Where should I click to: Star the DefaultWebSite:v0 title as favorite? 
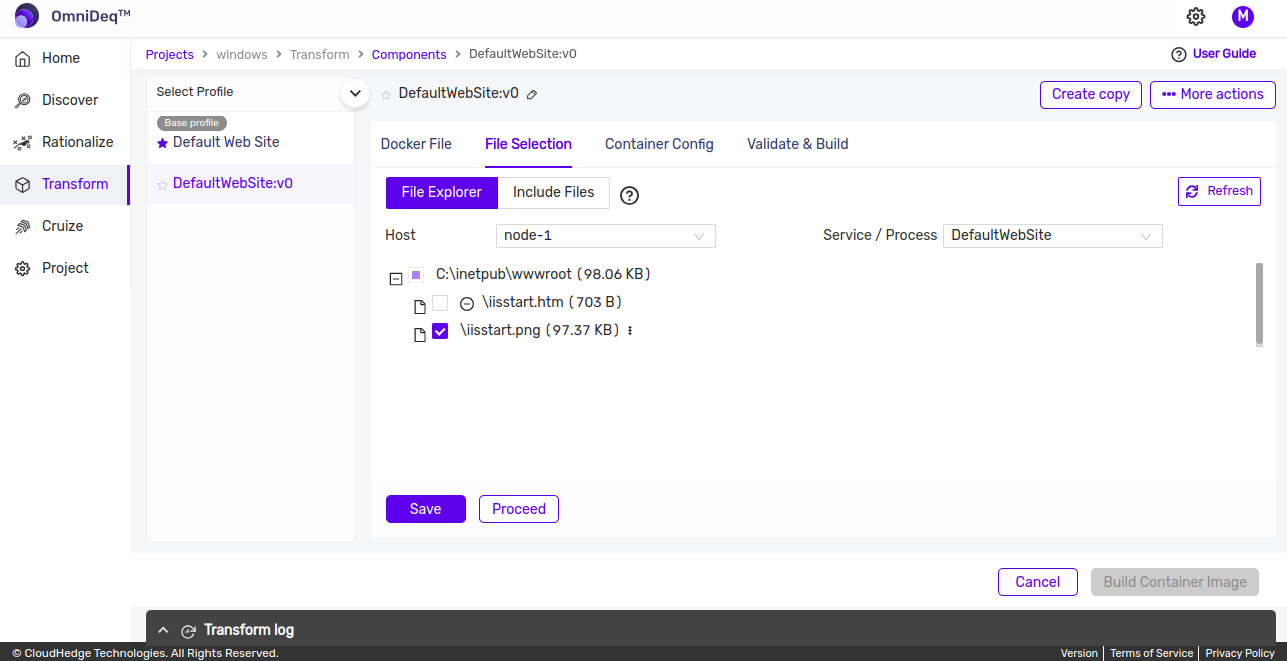(386, 94)
